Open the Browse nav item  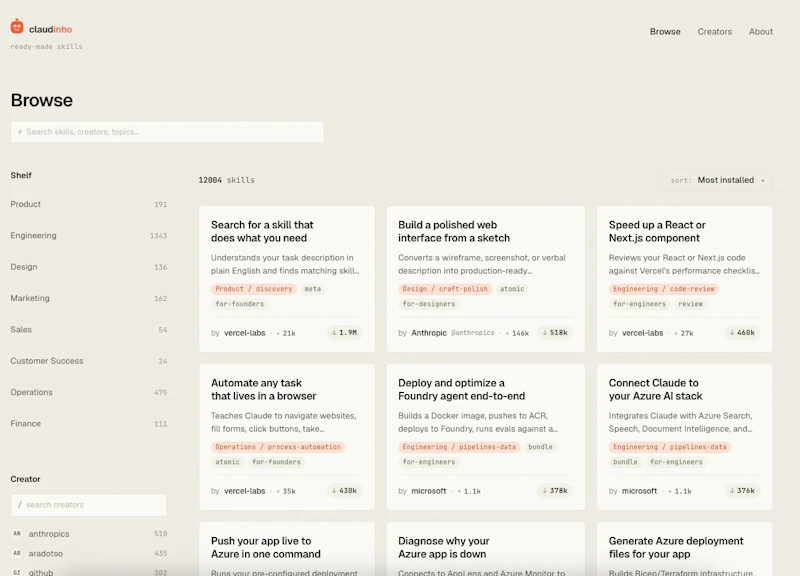(665, 32)
